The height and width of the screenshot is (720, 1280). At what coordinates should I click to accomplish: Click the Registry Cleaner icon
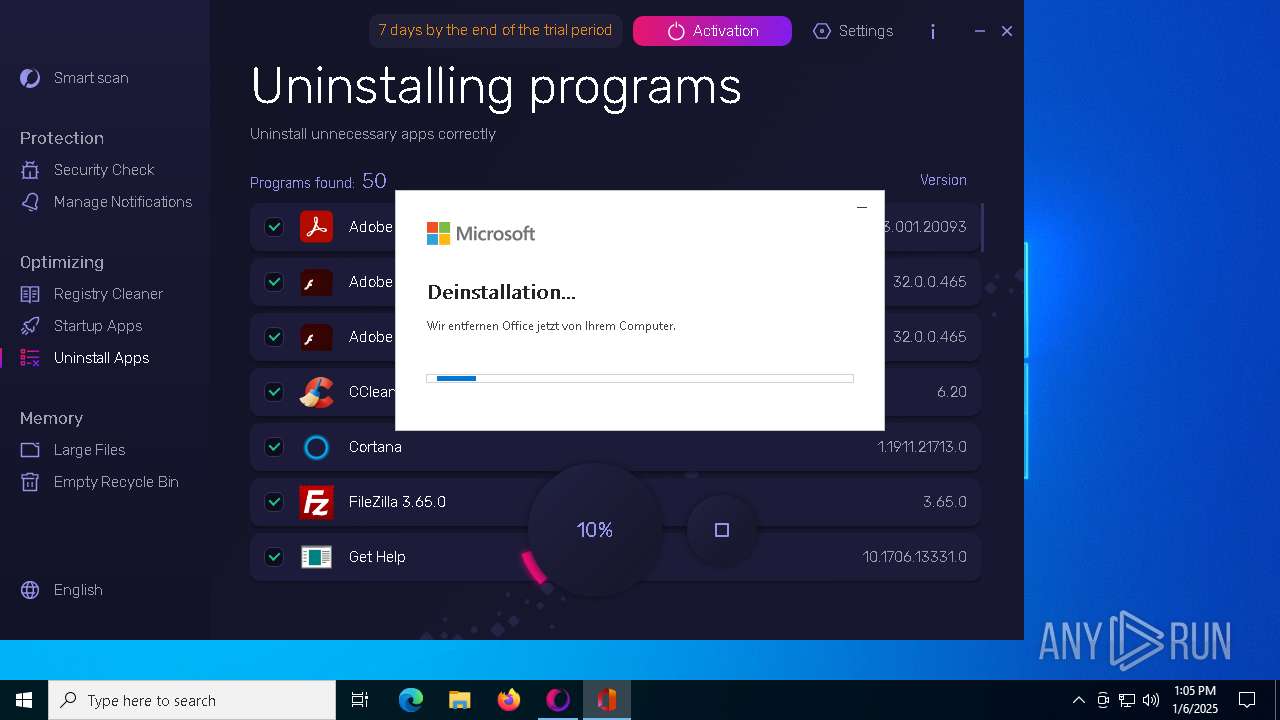point(30,294)
